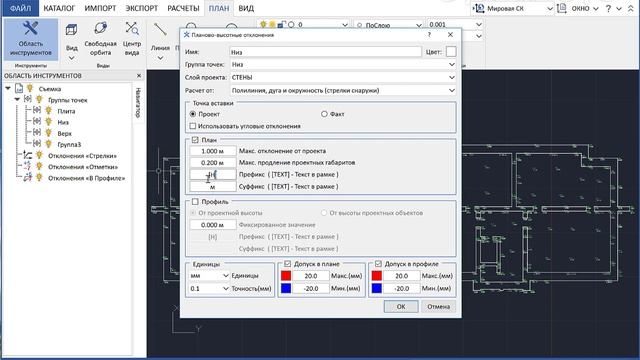
Task: Toggle the Низ group lightbulb visibility
Action: click(49, 122)
